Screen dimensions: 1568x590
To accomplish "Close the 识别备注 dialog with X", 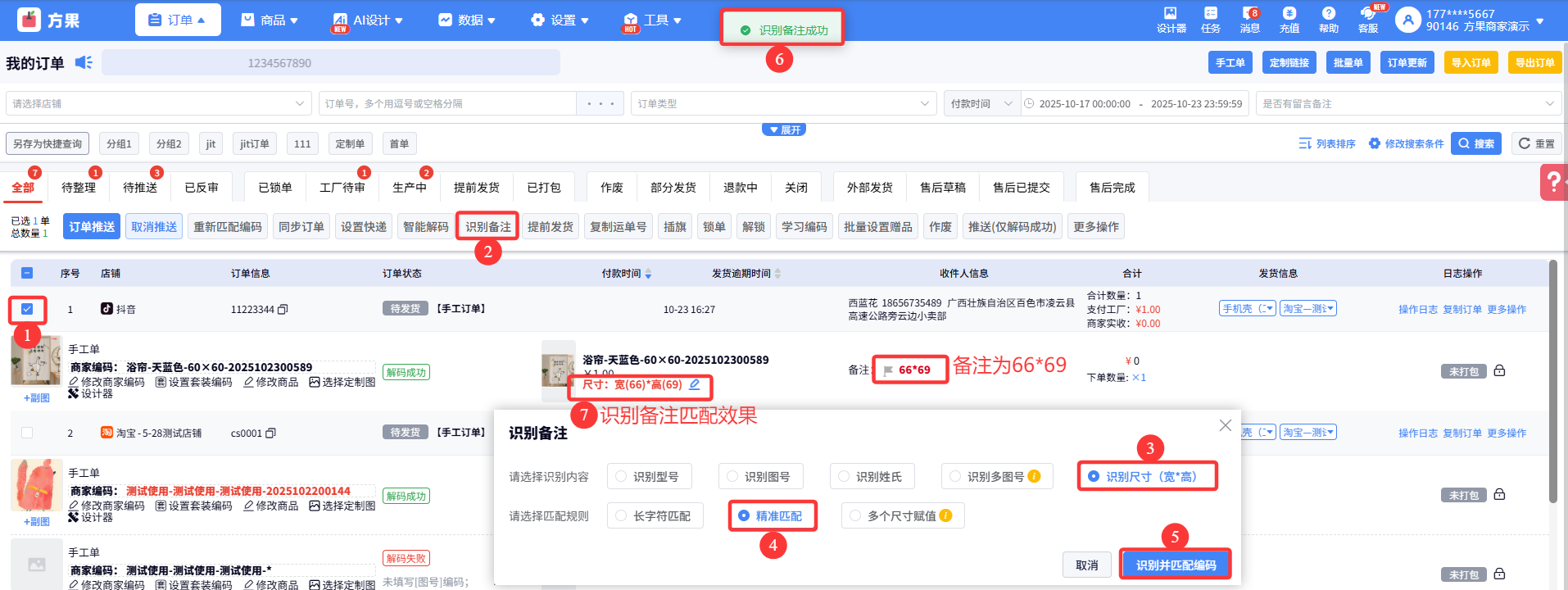I will pos(1225,425).
